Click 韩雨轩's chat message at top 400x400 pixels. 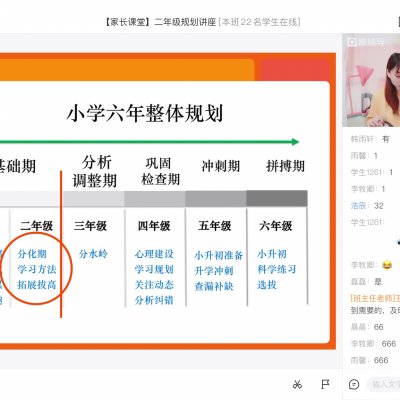[x=370, y=139]
